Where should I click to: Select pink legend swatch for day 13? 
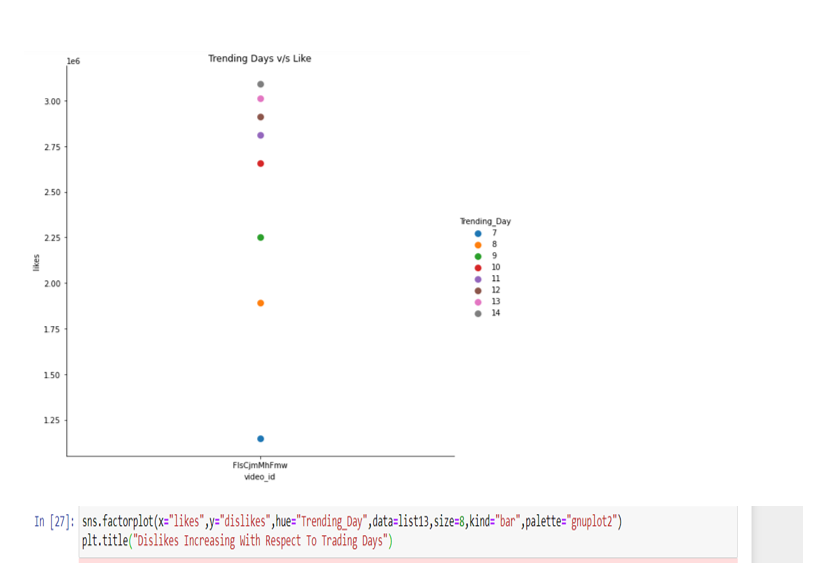(478, 302)
